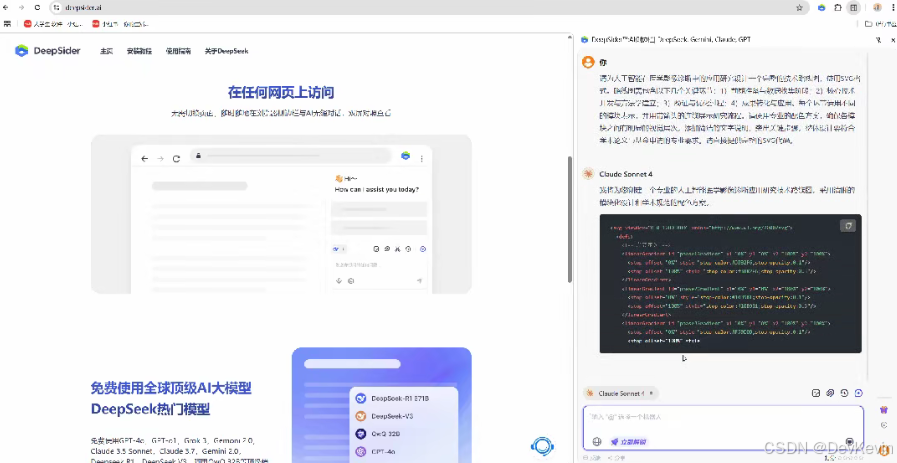The width and height of the screenshot is (897, 463).
Task: Click the 分享 share link below input
Action: pos(617,458)
